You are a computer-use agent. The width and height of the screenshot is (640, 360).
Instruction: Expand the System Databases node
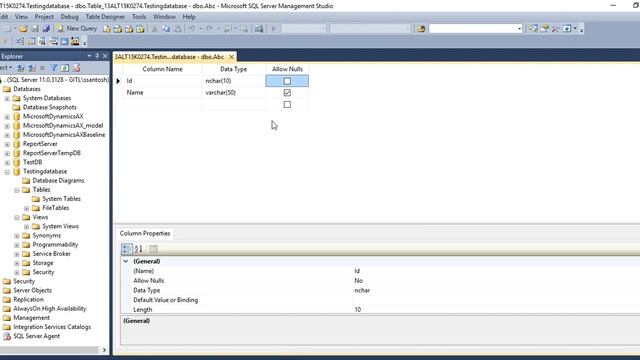(7, 98)
